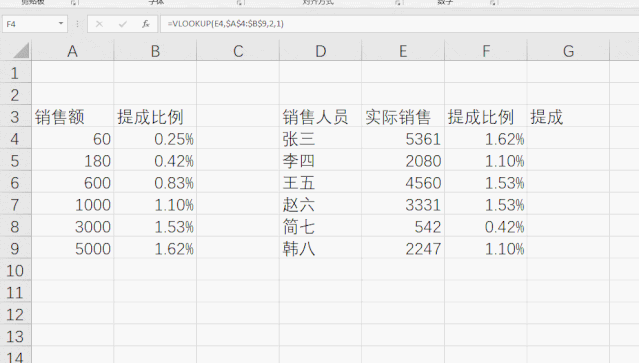Select cell with value 0.25%
Screen dimensions: 639x363
click(155, 139)
